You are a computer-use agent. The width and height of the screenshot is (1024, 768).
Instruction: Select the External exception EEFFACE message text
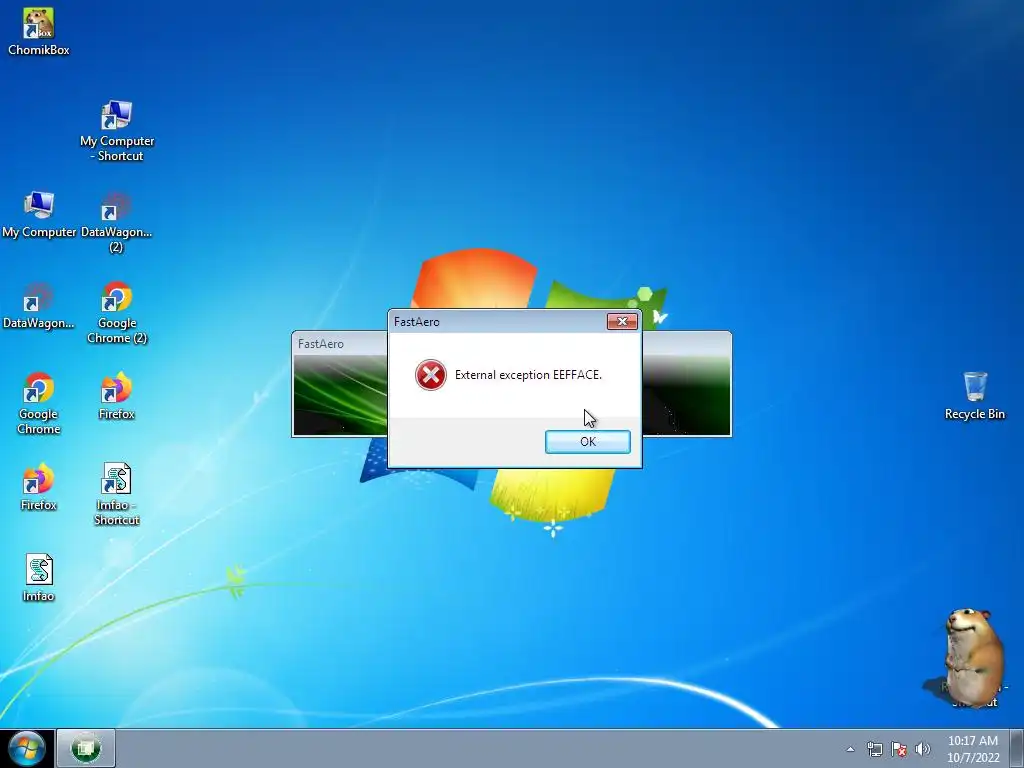click(528, 375)
